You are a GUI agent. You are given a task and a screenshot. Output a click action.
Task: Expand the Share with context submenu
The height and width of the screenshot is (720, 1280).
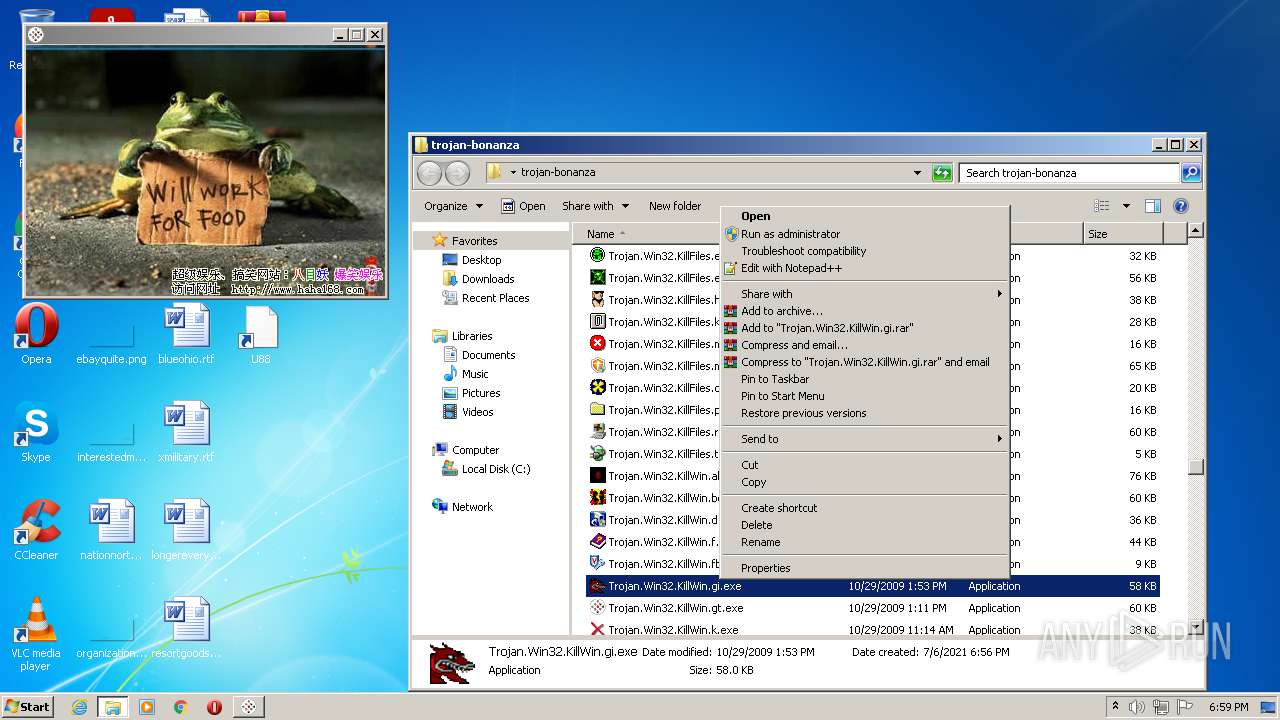865,294
